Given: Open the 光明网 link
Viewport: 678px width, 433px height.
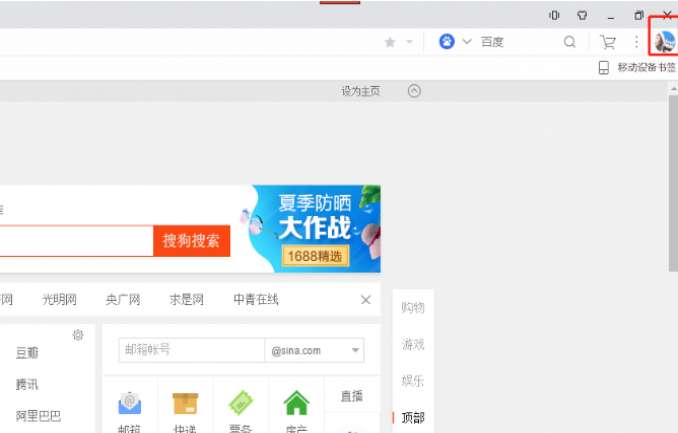Looking at the screenshot, I should click(59, 299).
